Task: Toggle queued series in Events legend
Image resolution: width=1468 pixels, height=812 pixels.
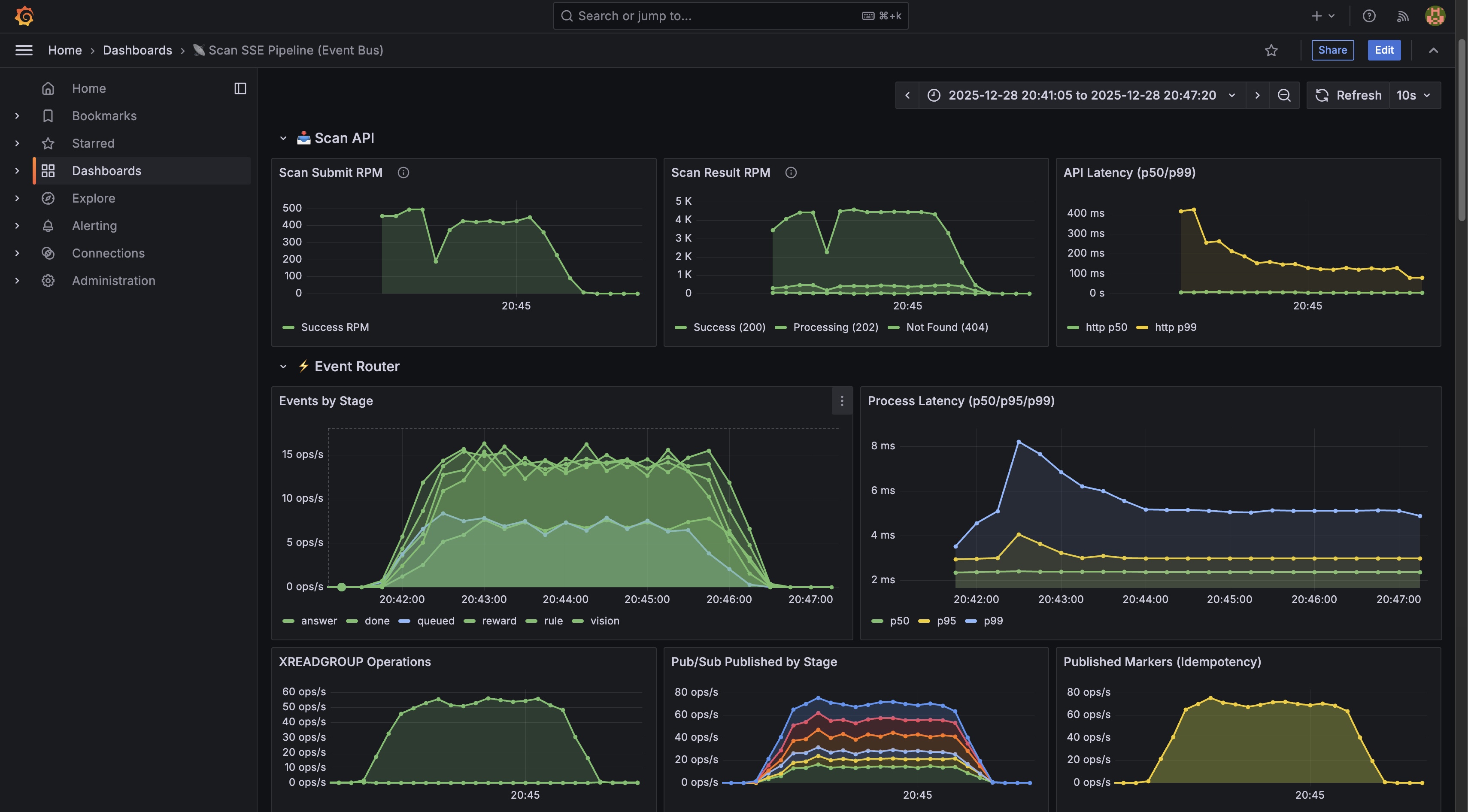Action: (x=435, y=621)
